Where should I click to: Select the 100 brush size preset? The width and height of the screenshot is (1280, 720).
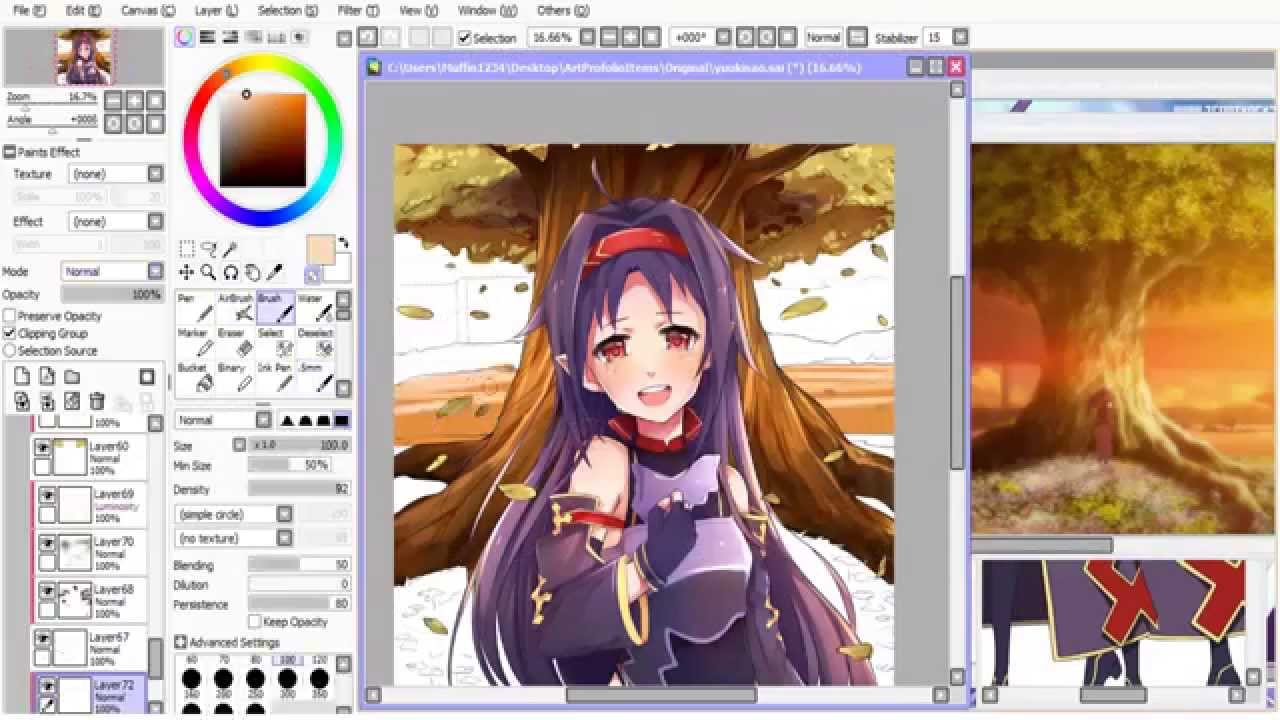[288, 674]
